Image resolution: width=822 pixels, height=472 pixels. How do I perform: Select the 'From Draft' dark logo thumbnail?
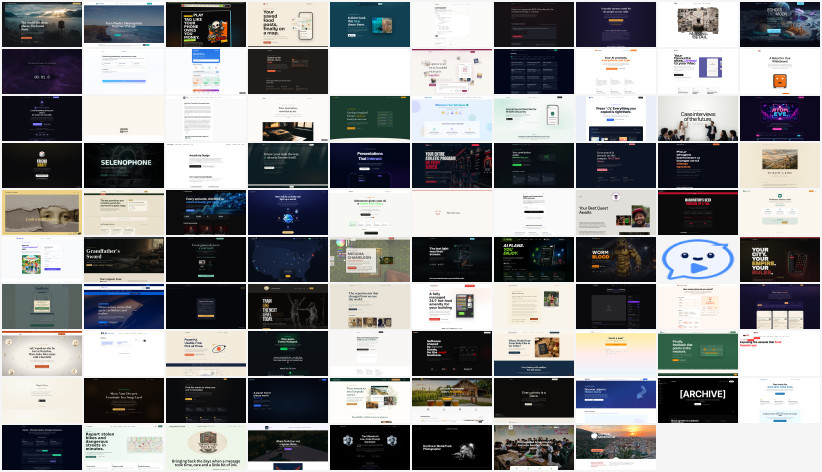pyautogui.click(x=42, y=166)
